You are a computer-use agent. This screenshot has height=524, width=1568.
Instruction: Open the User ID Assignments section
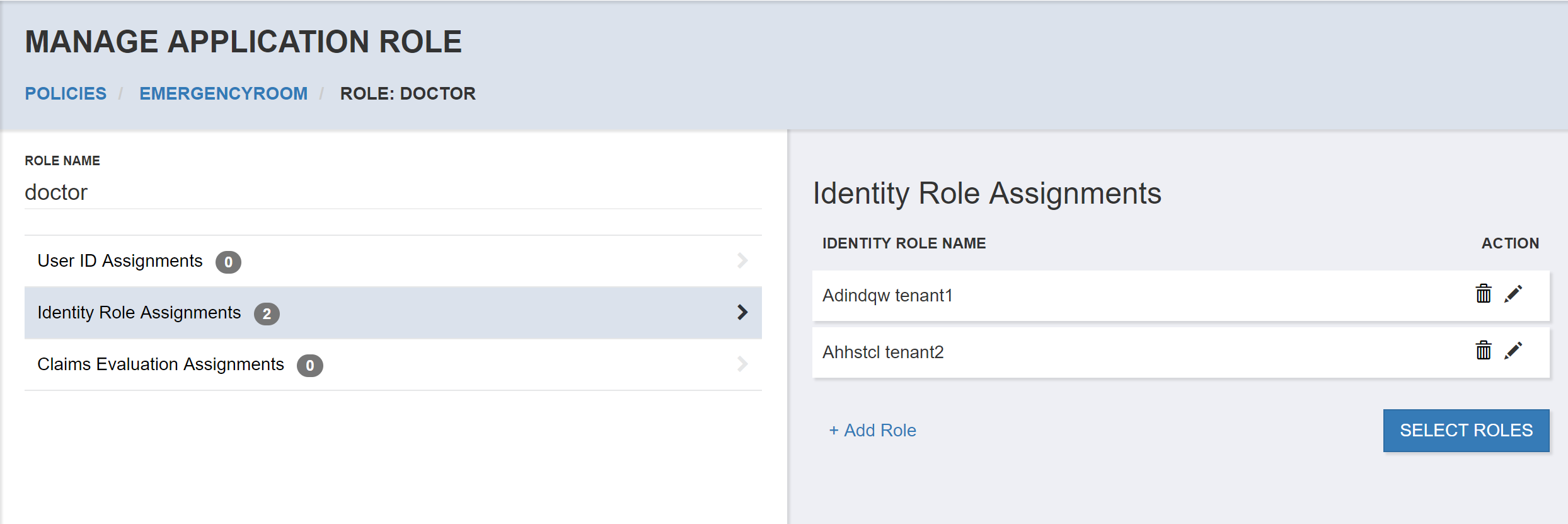[393, 261]
